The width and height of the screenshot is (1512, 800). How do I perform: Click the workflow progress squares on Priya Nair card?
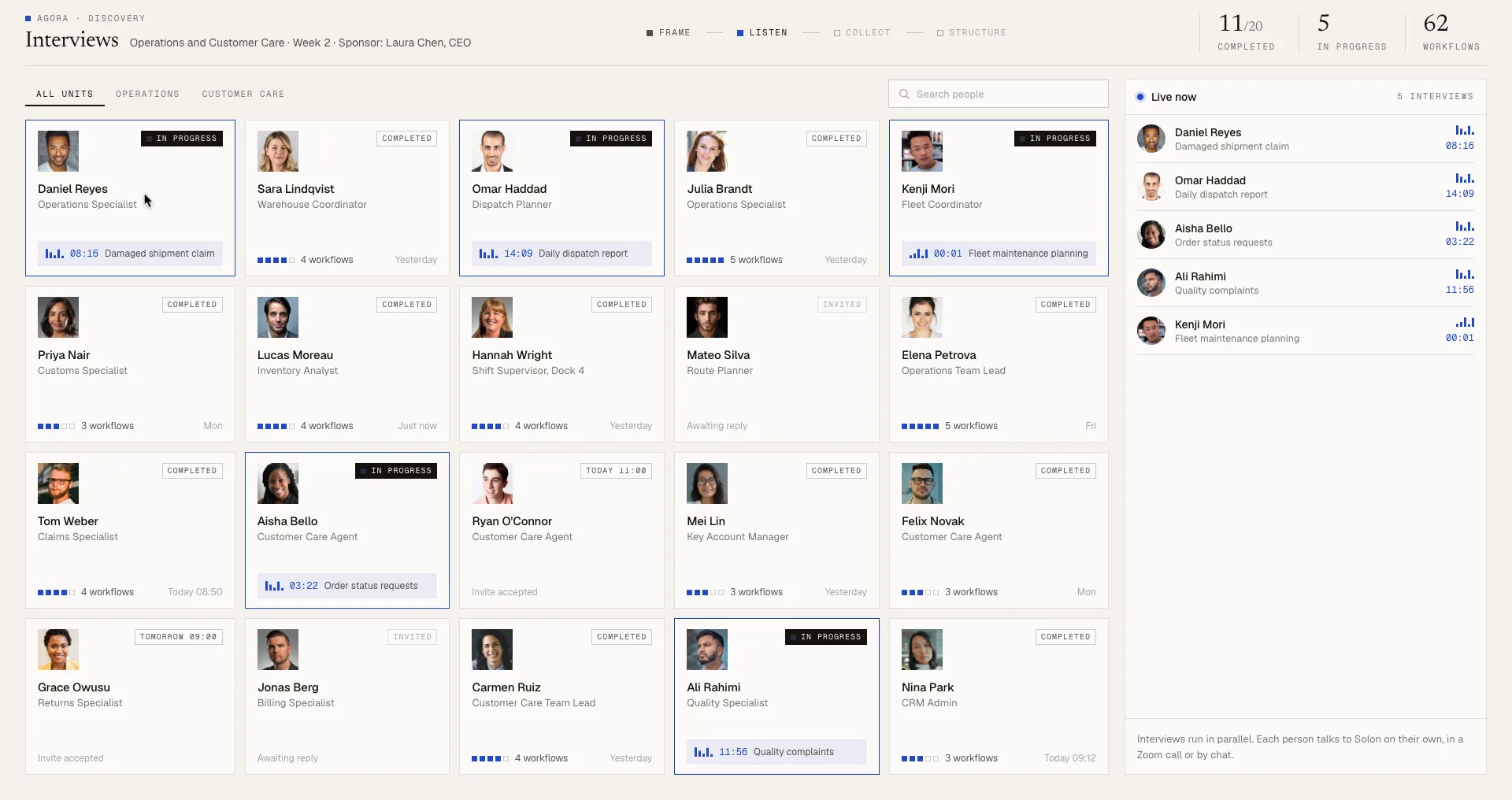pos(56,426)
